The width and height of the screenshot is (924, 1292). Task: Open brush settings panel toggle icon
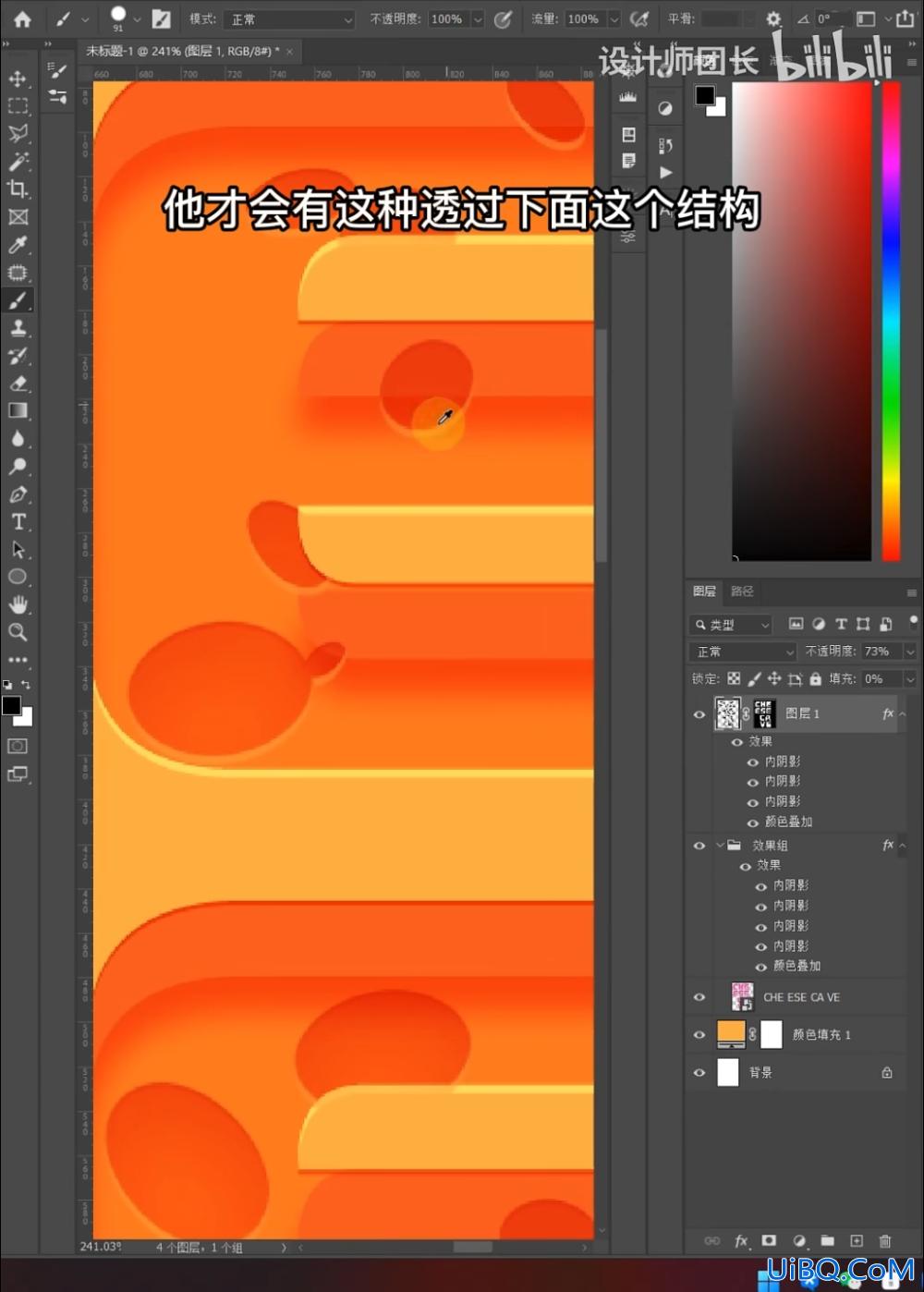161,18
